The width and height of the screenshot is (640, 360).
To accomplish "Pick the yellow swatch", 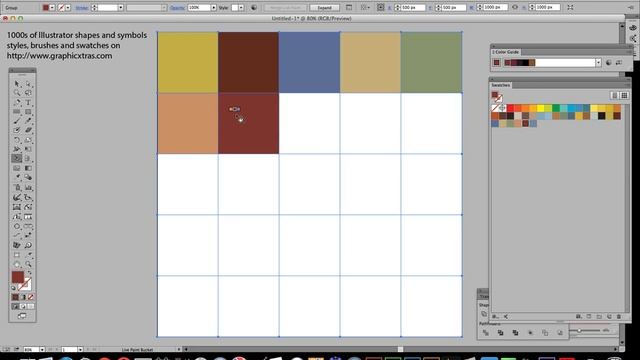I will pos(540,108).
